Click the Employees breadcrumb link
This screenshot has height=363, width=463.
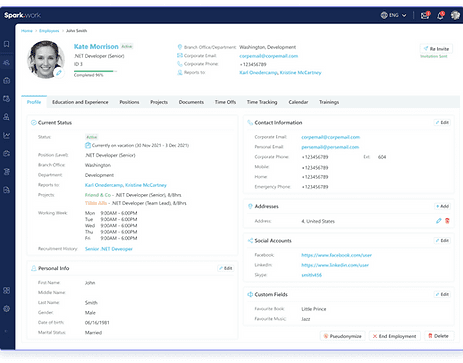tap(49, 31)
